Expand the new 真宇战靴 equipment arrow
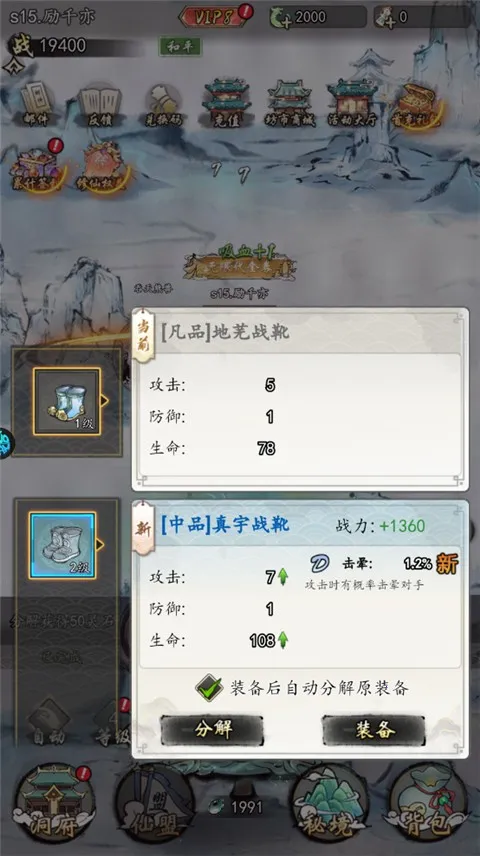480x856 pixels. (x=99, y=545)
